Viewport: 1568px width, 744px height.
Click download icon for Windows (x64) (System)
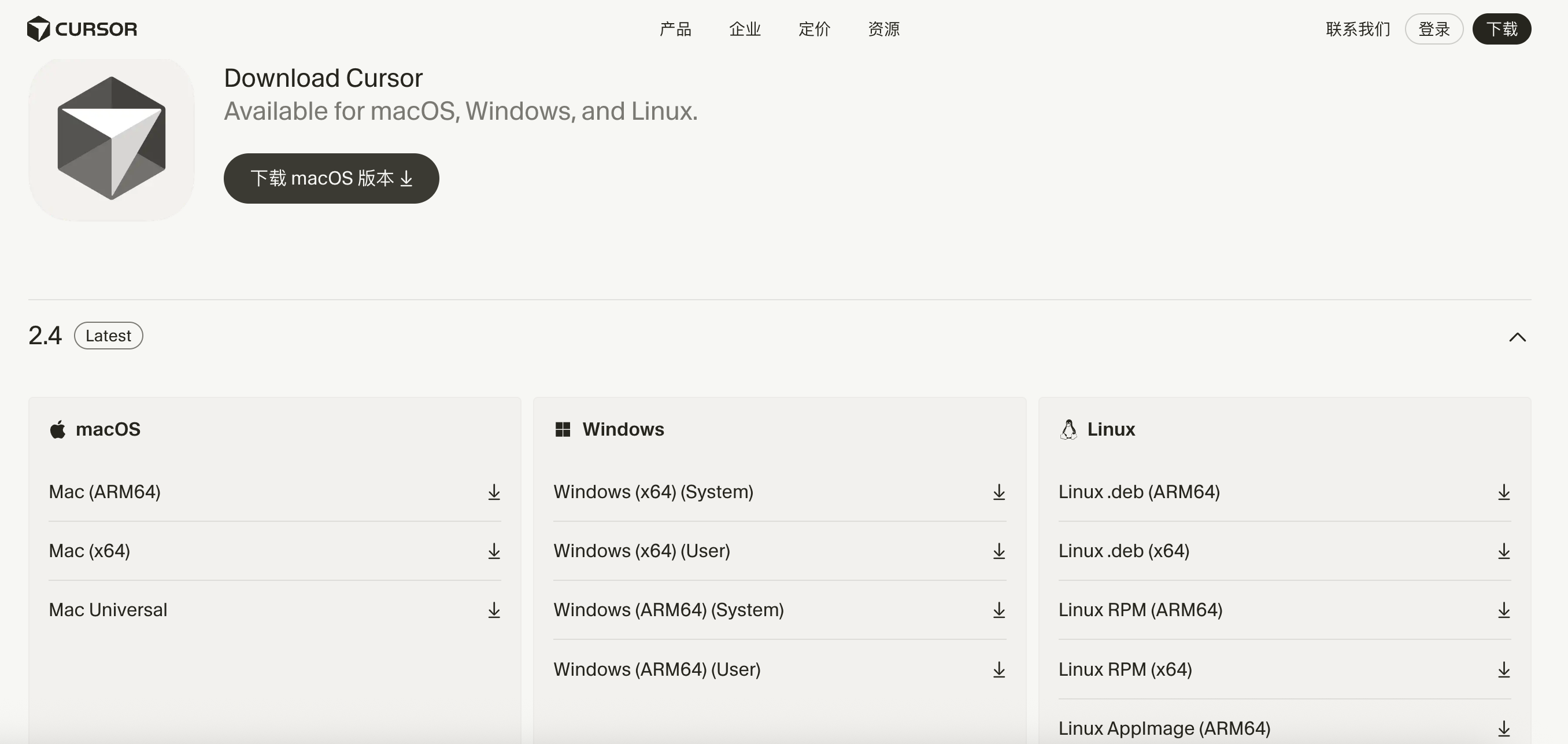(999, 492)
